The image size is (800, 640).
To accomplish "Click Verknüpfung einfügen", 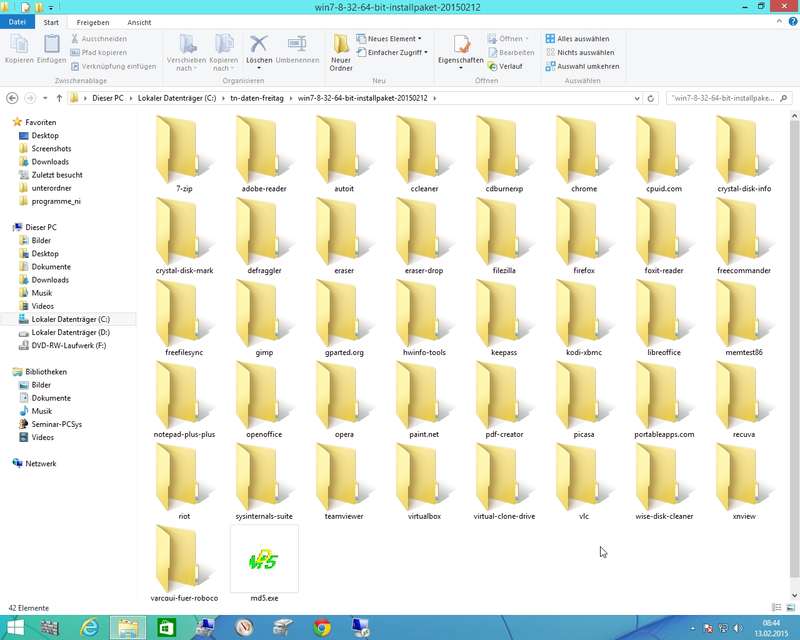I will 113,66.
